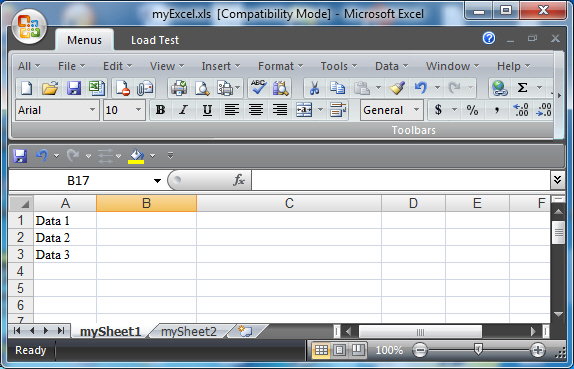Undo with the Menus toolbar arrow
The width and height of the screenshot is (574, 369).
tap(421, 88)
